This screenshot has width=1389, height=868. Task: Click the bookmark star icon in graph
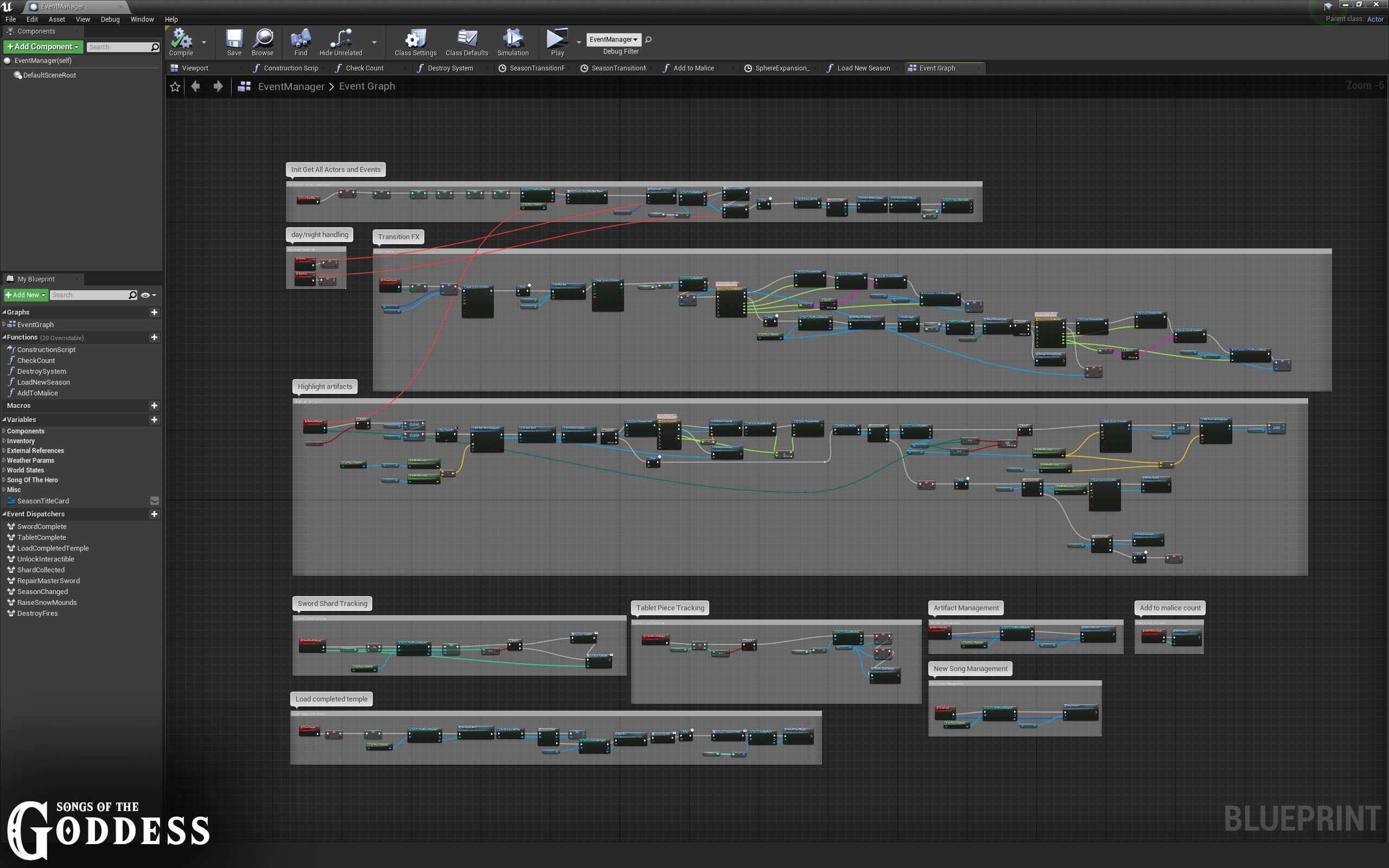click(x=175, y=87)
